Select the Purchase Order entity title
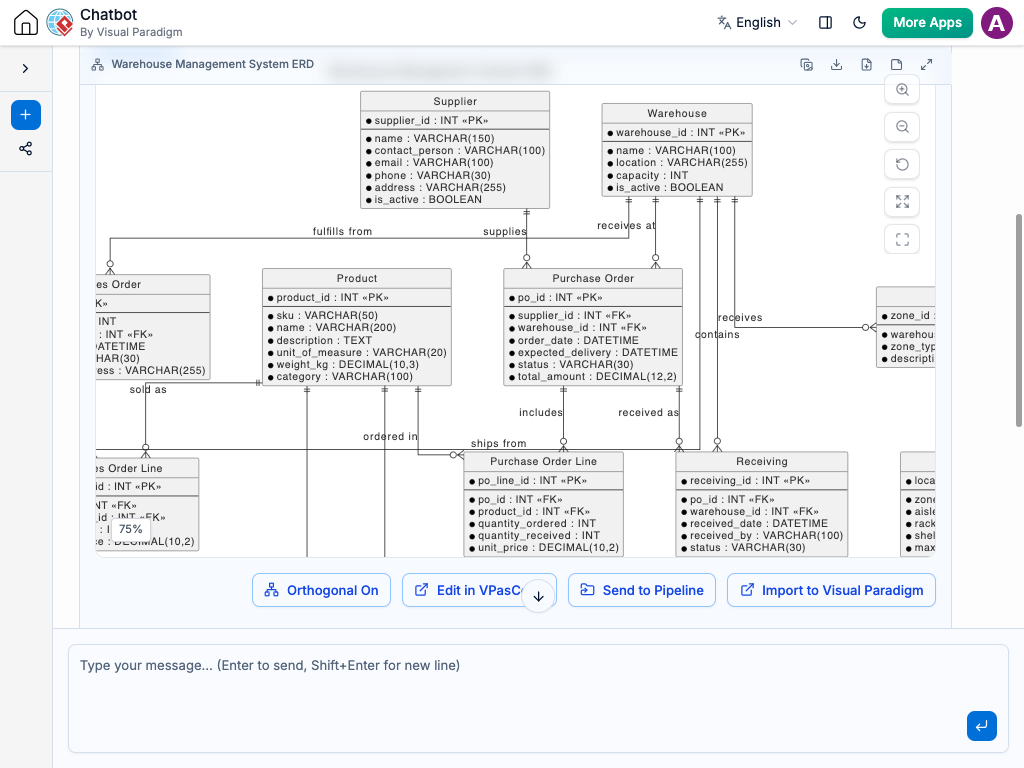 tap(593, 278)
